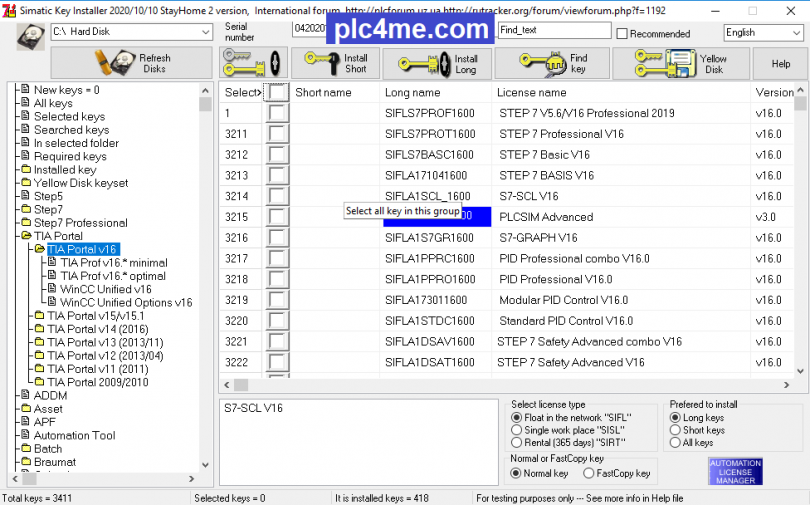The image size is (810, 505).
Task: Click the Help button
Action: [780, 63]
